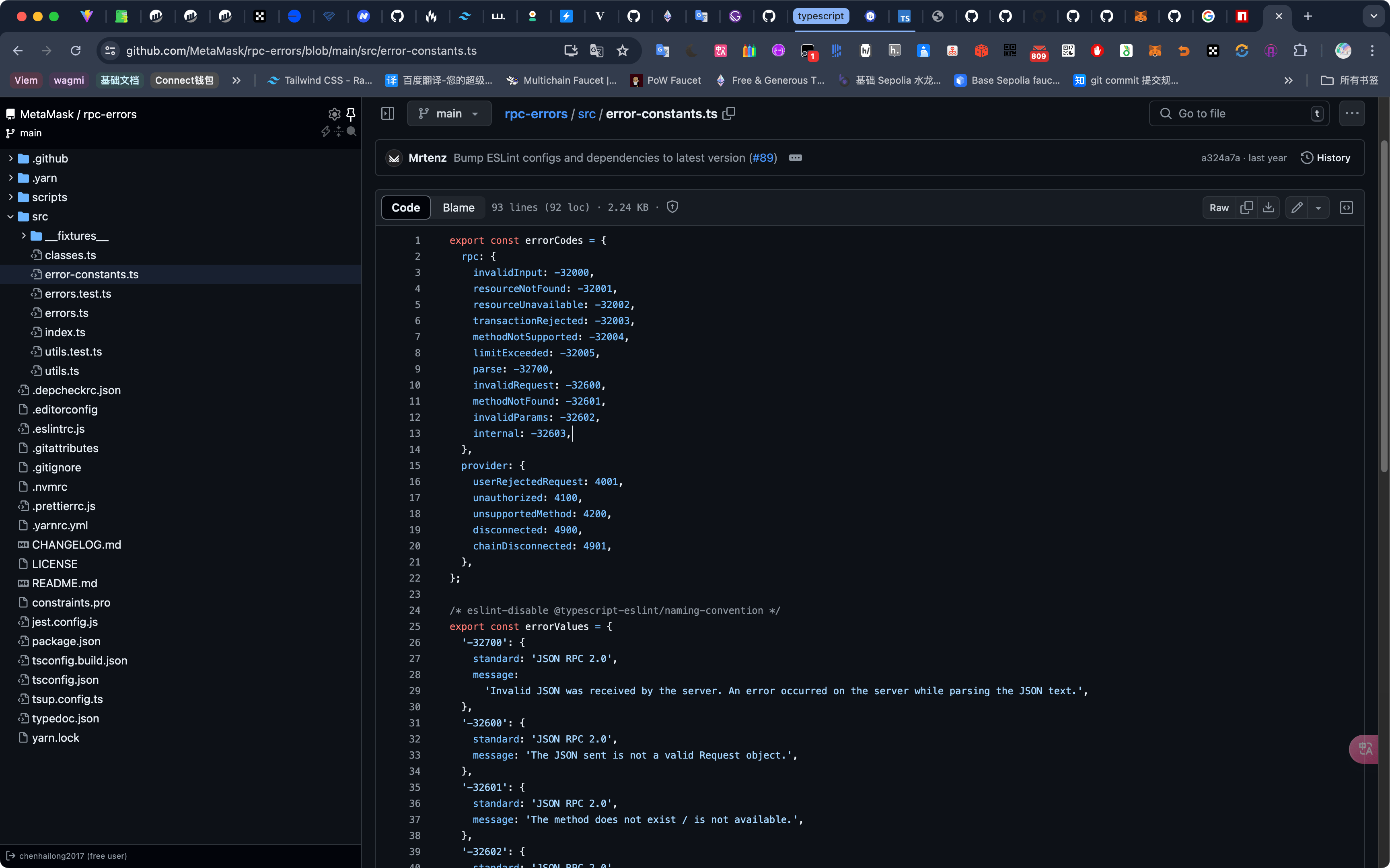Open classes.ts in the file tree
The height and width of the screenshot is (868, 1390).
pyautogui.click(x=70, y=255)
